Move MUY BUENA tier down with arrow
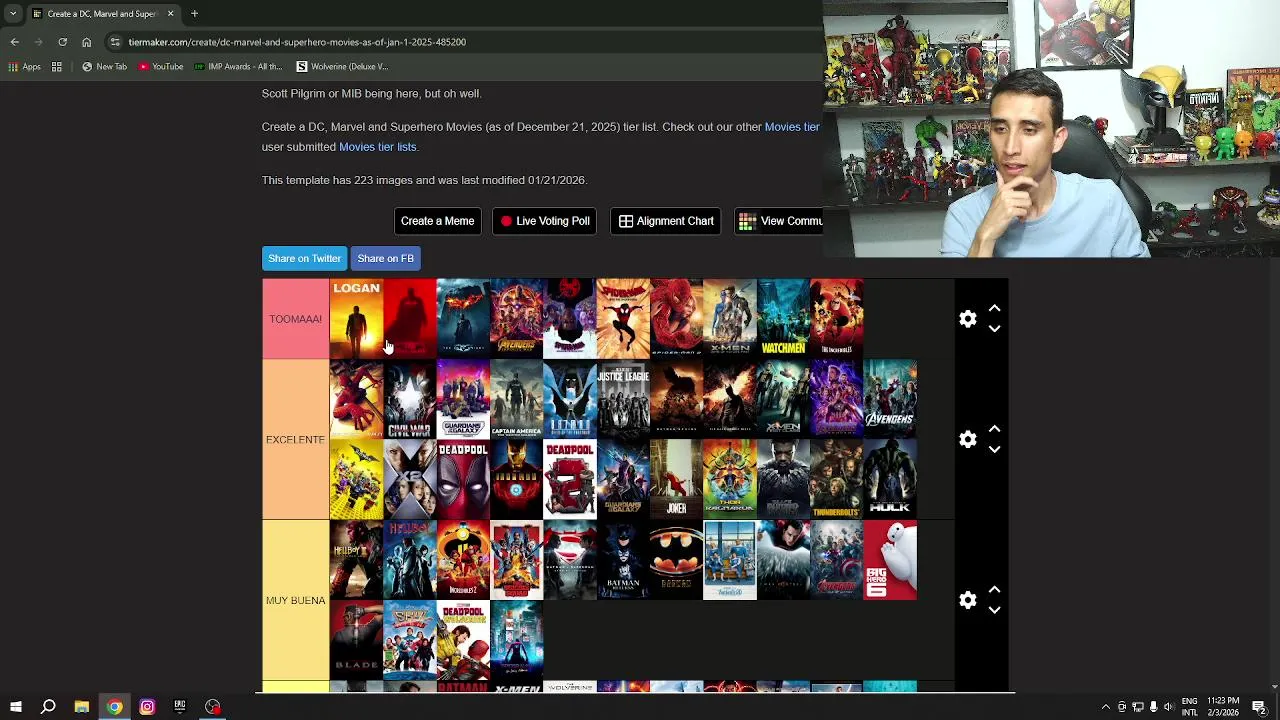This screenshot has height=720, width=1280. [x=994, y=610]
